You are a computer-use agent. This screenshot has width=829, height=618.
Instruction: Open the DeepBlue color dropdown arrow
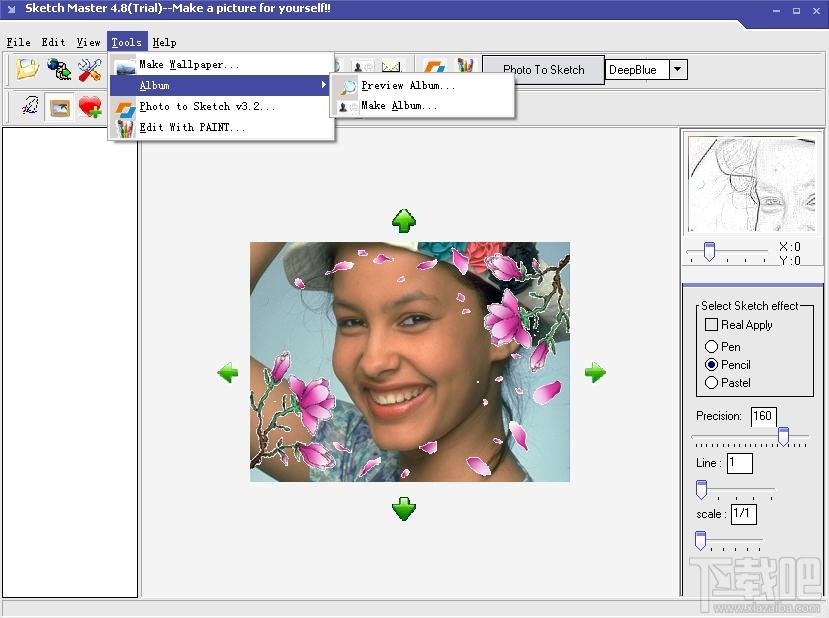(x=677, y=70)
